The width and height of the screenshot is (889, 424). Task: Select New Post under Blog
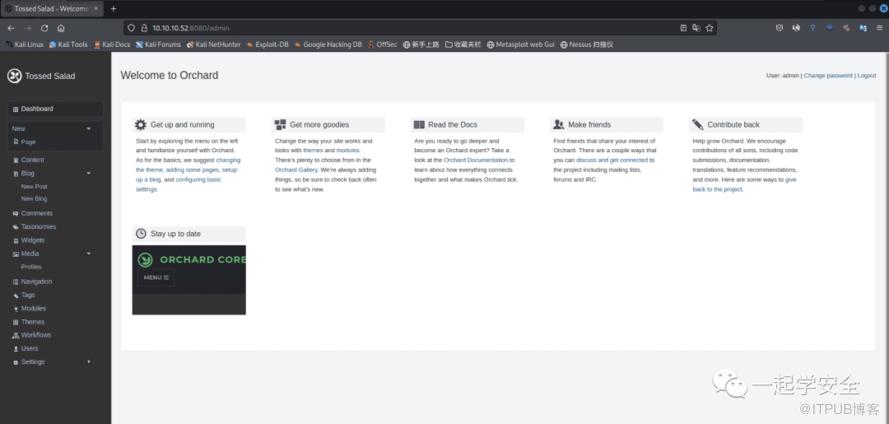tap(34, 186)
